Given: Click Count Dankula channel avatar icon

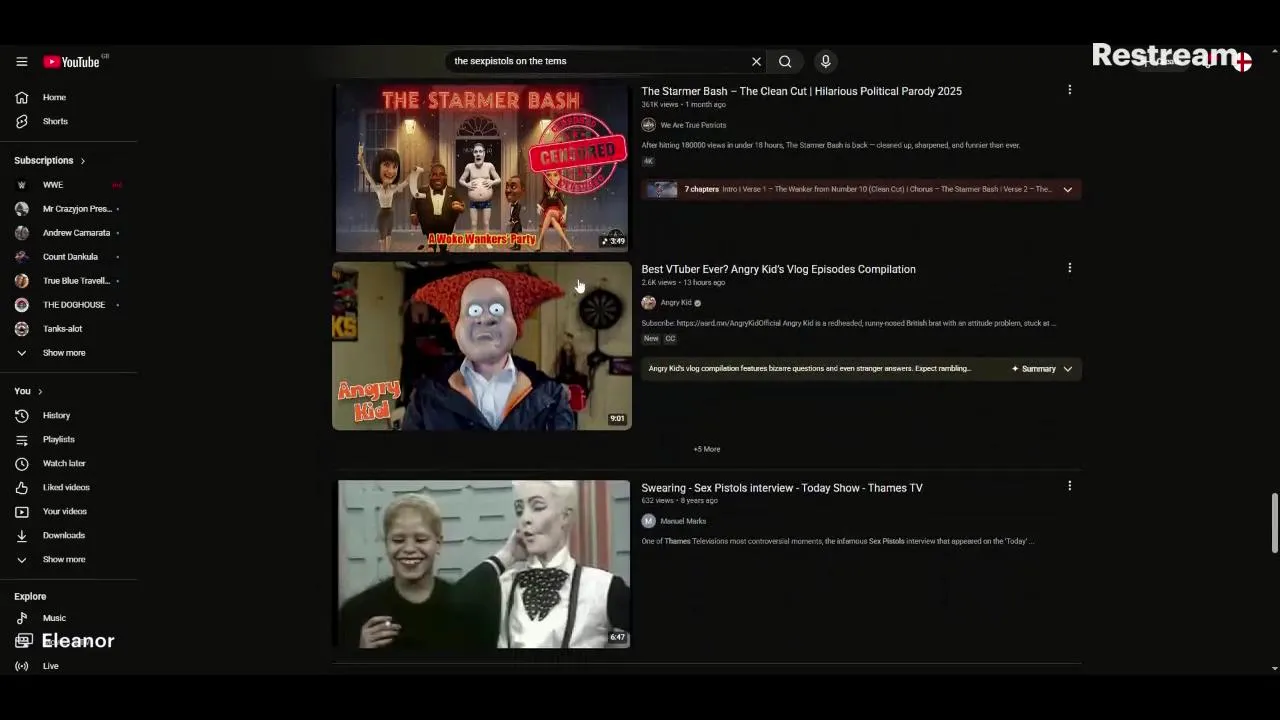Looking at the screenshot, I should 22,257.
